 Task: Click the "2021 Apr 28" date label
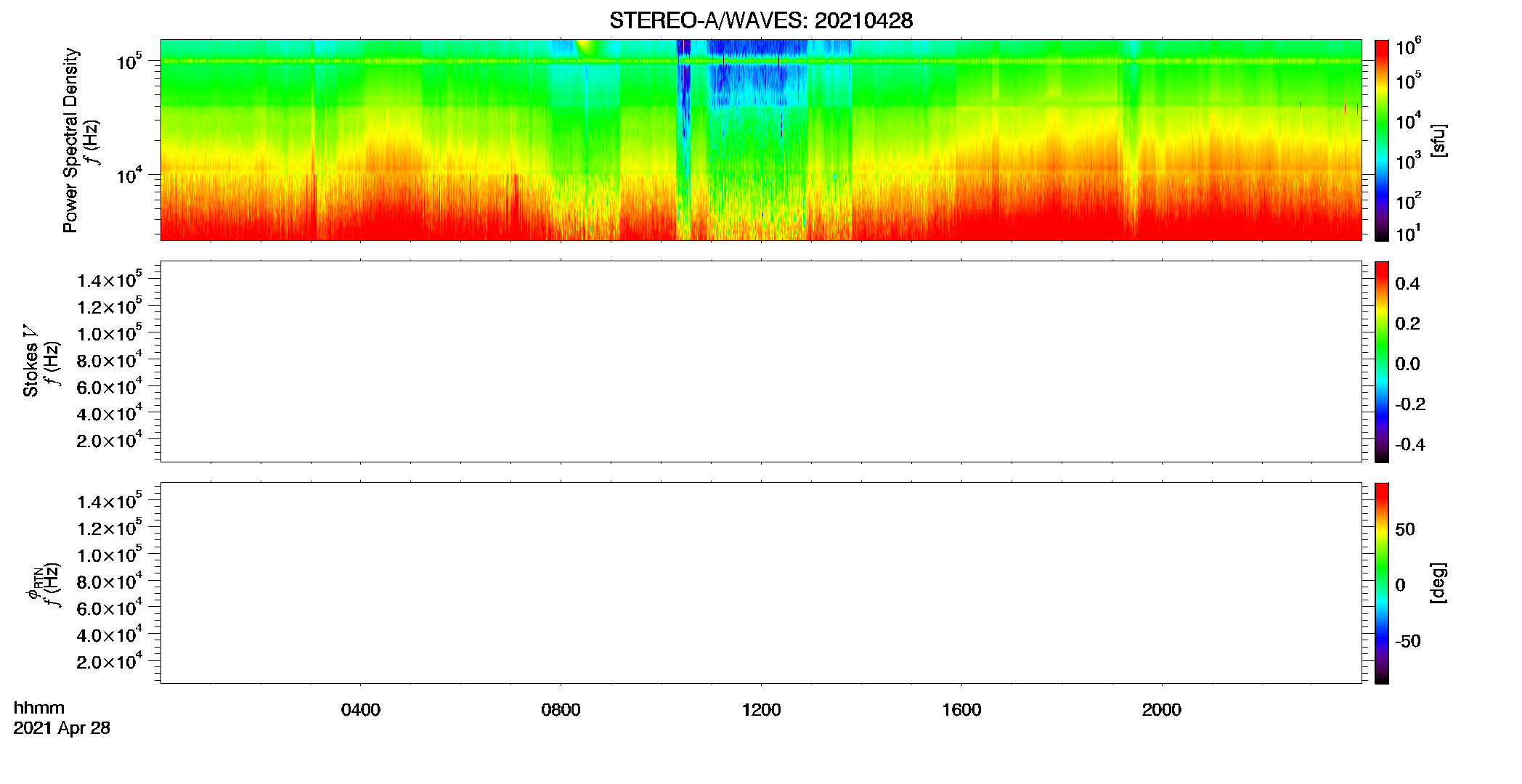point(62,728)
